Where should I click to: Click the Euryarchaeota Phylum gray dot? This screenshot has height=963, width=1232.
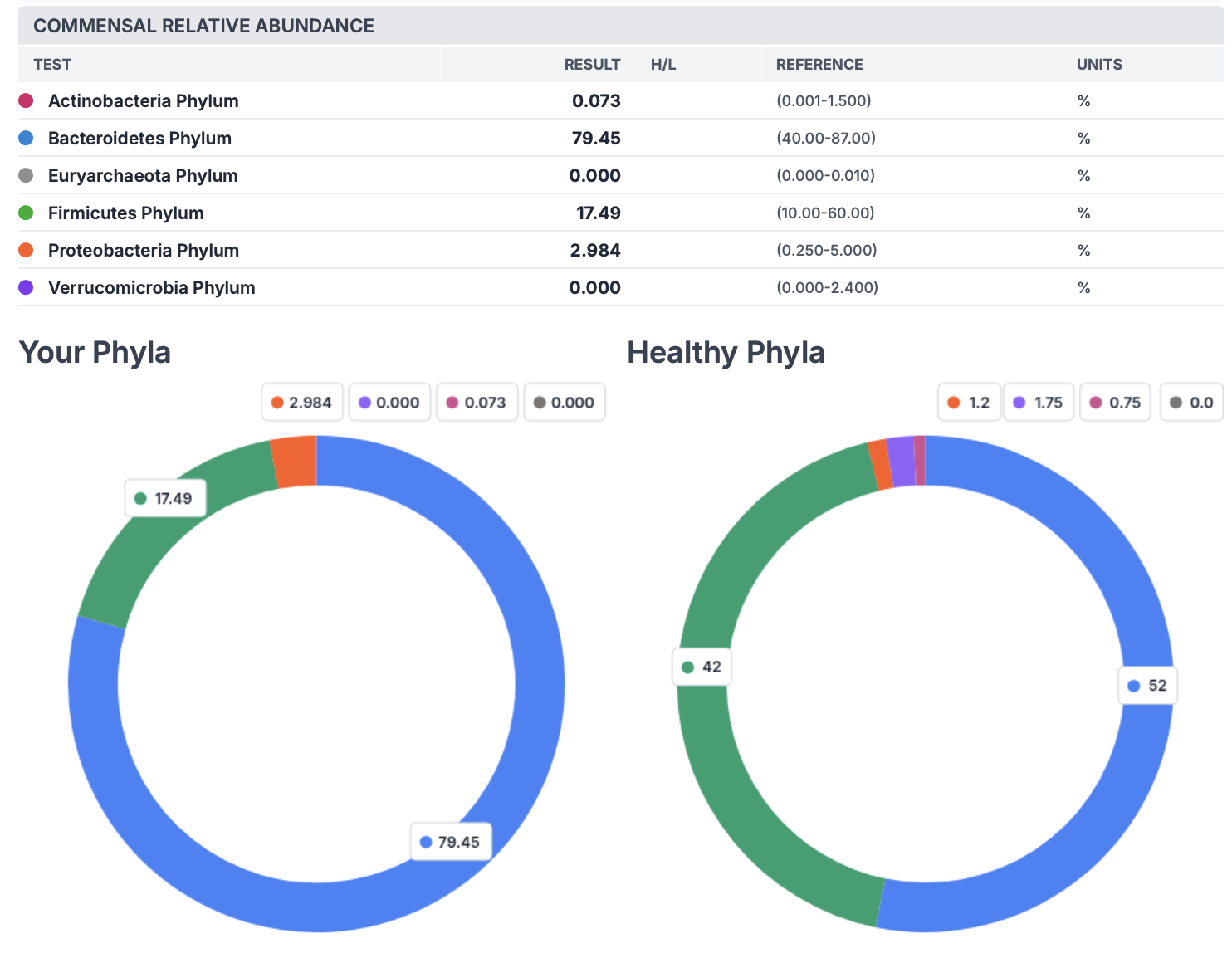pos(26,175)
